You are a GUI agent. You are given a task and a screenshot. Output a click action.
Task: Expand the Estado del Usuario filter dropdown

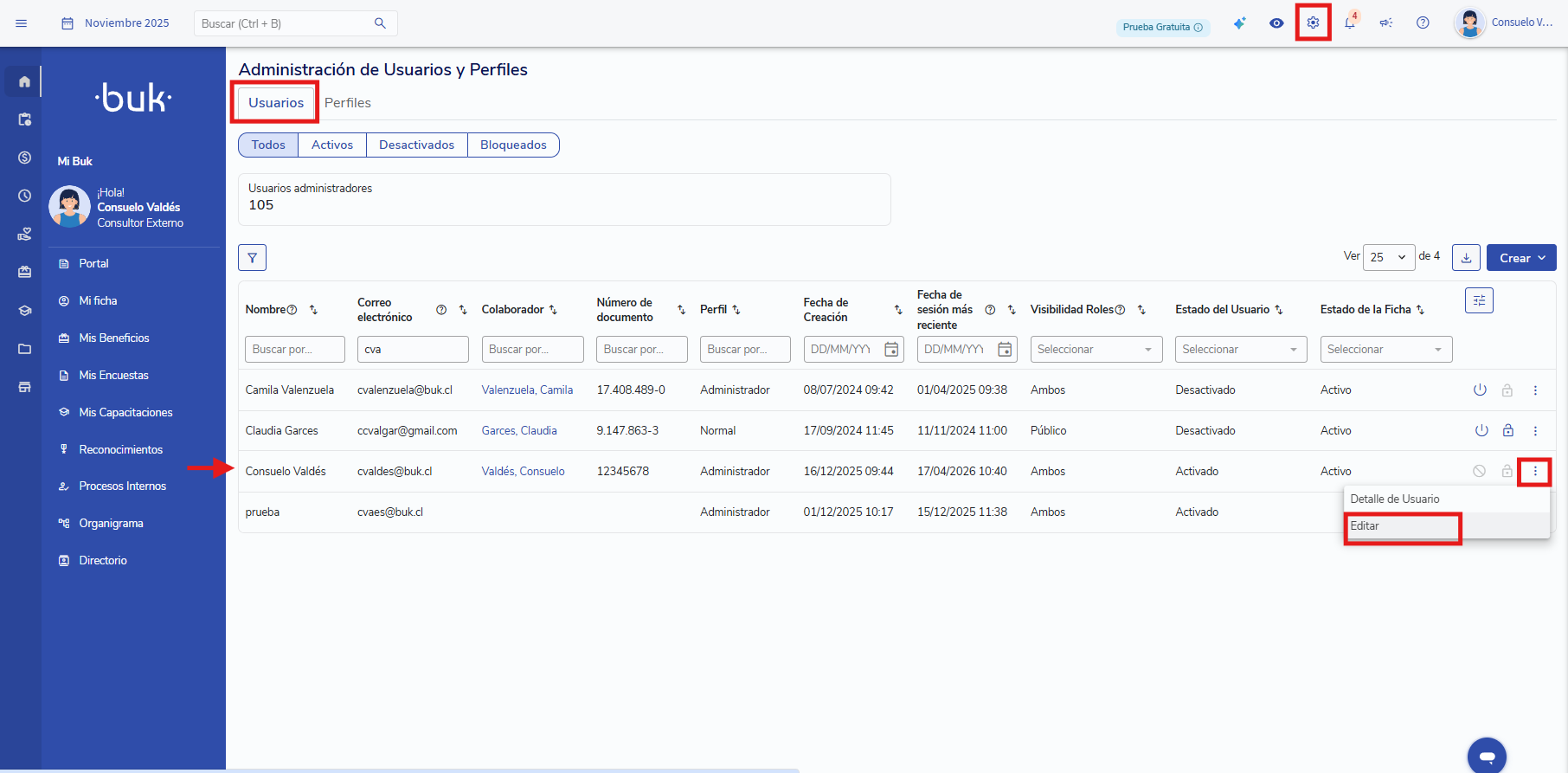[x=1240, y=350]
